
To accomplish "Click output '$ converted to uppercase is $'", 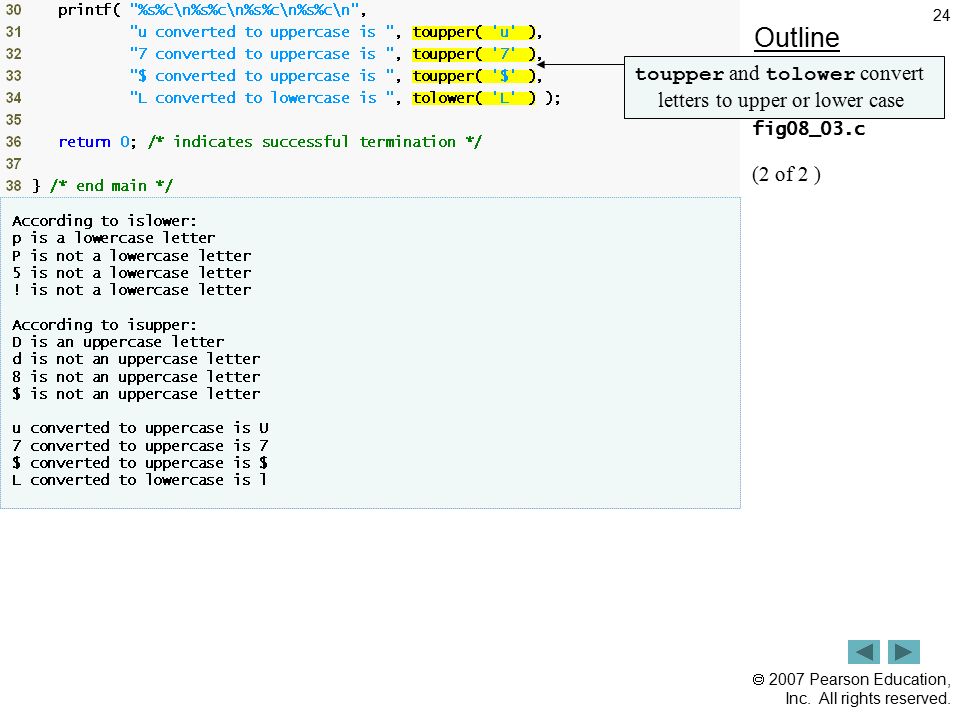I will [x=140, y=463].
